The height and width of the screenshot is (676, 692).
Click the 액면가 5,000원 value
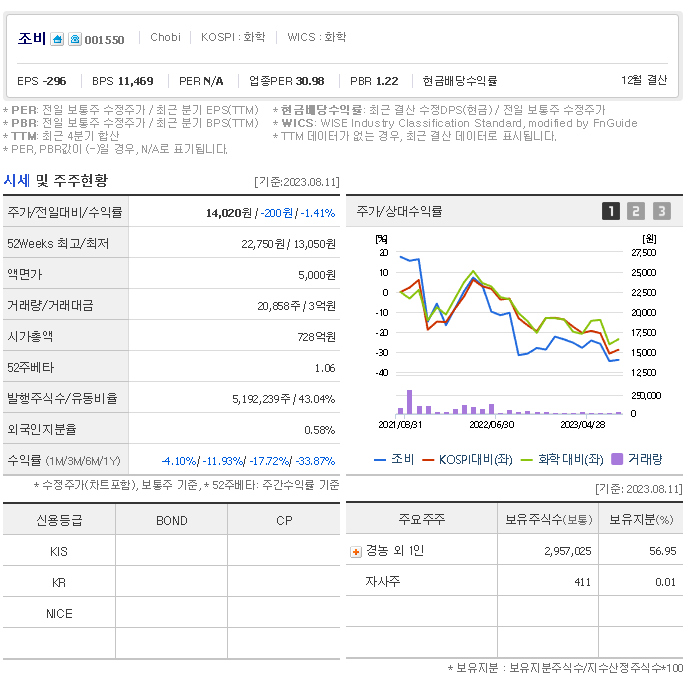(317, 275)
